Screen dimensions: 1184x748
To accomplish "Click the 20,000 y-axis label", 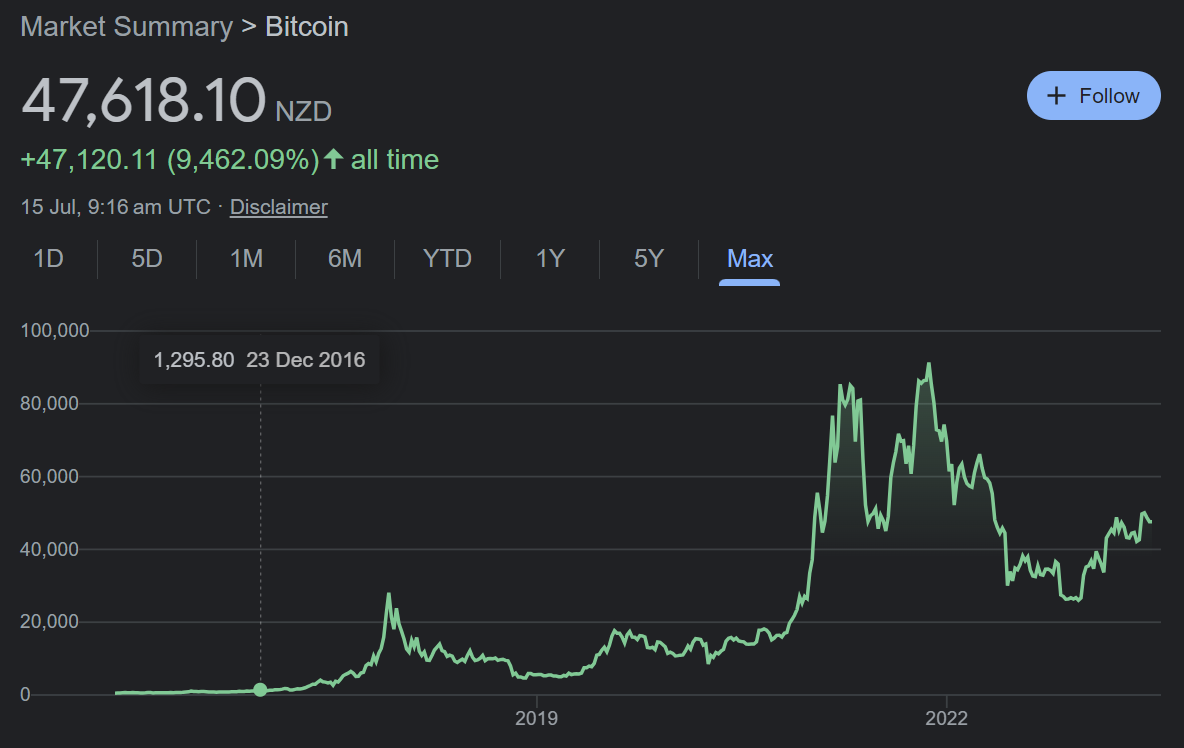I will [x=49, y=622].
